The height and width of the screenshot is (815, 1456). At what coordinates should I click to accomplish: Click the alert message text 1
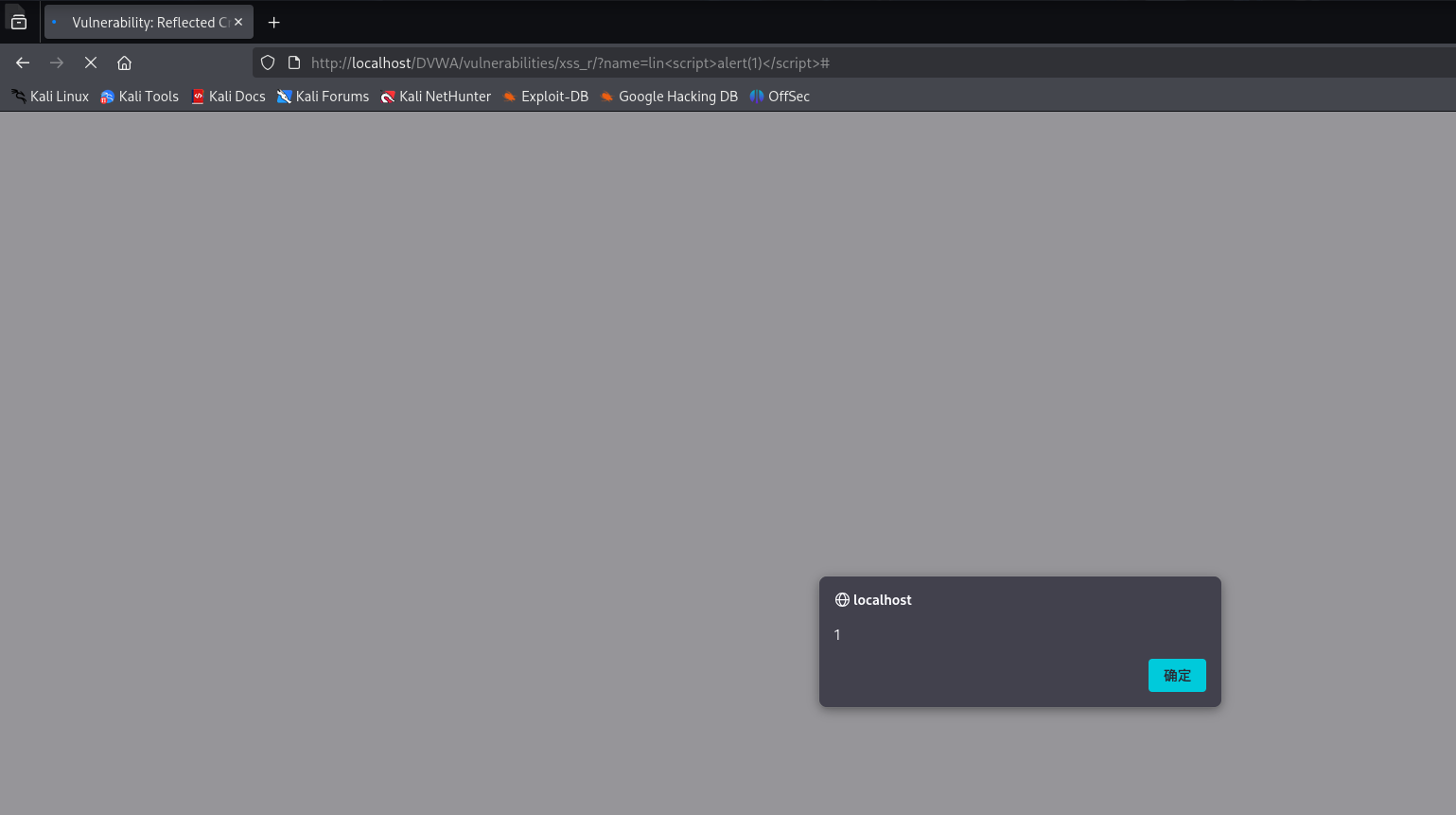(837, 635)
